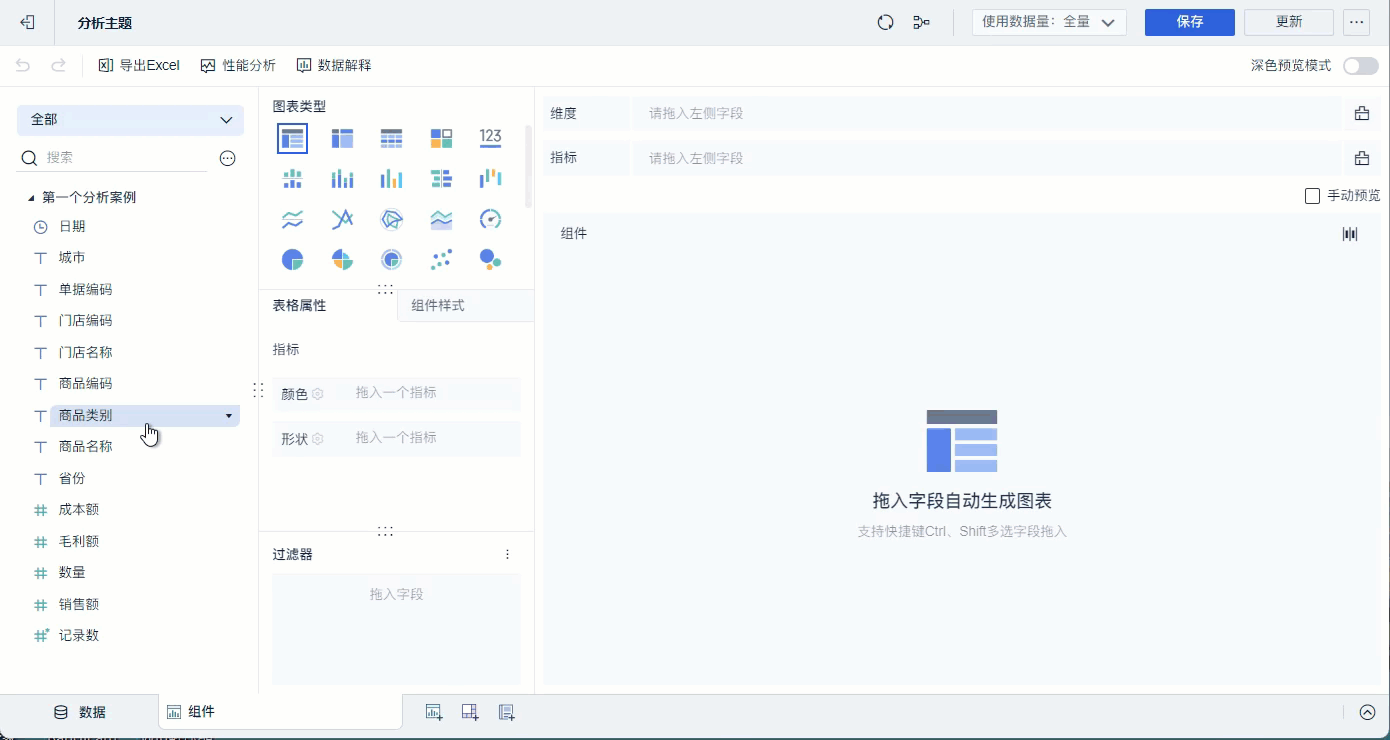Click the undo arrow

[x=23, y=65]
